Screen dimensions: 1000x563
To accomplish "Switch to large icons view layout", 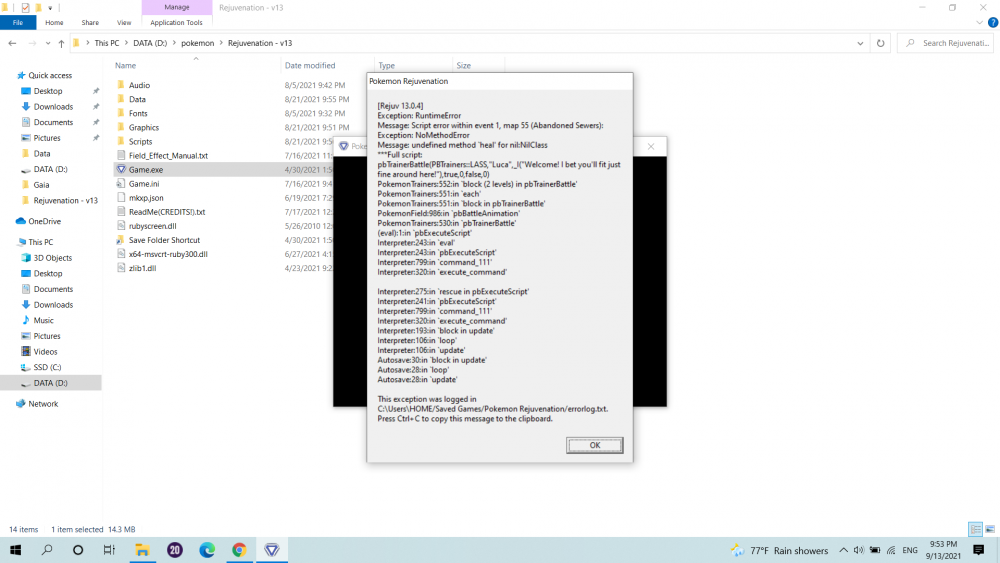I will pyautogui.click(x=990, y=529).
